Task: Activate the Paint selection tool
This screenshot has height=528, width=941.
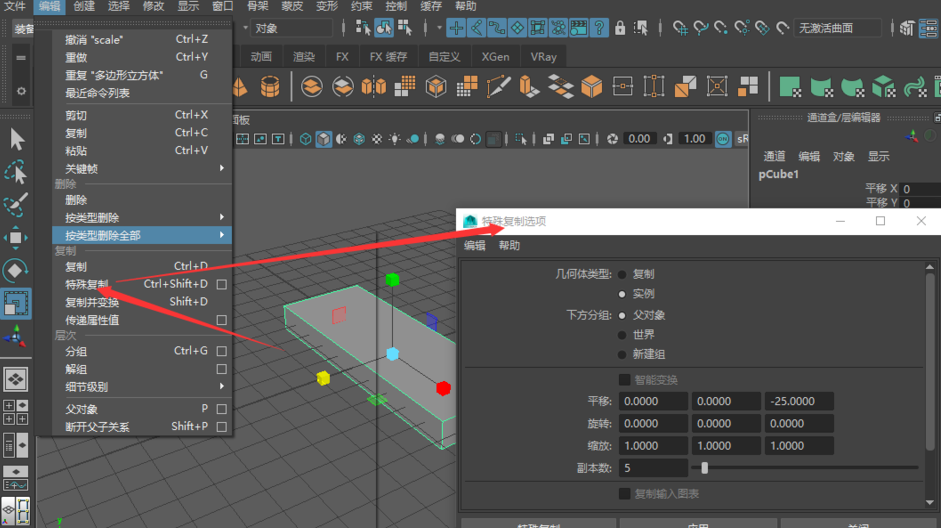Action: click(16, 205)
